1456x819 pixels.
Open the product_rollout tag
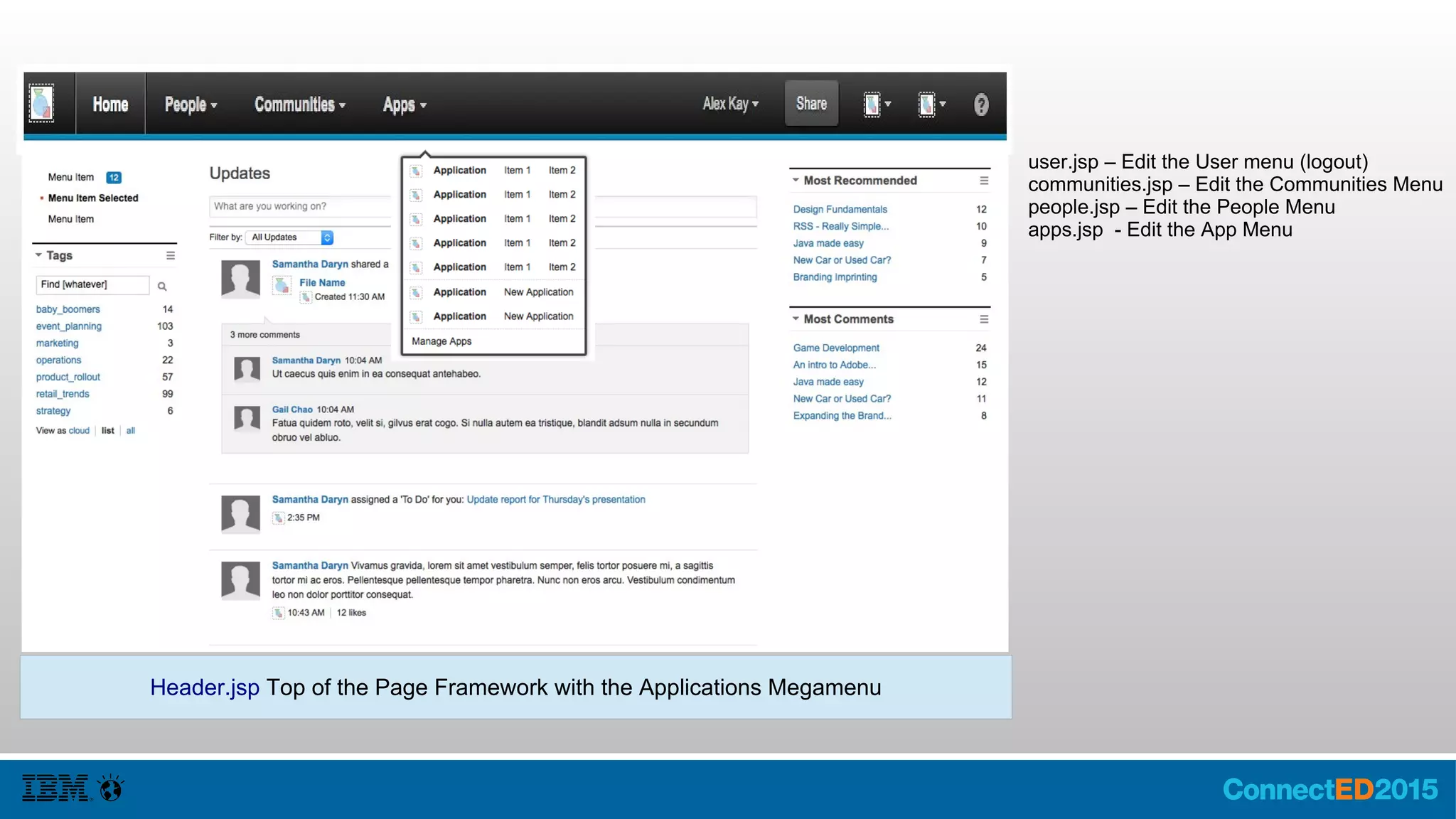68,378
